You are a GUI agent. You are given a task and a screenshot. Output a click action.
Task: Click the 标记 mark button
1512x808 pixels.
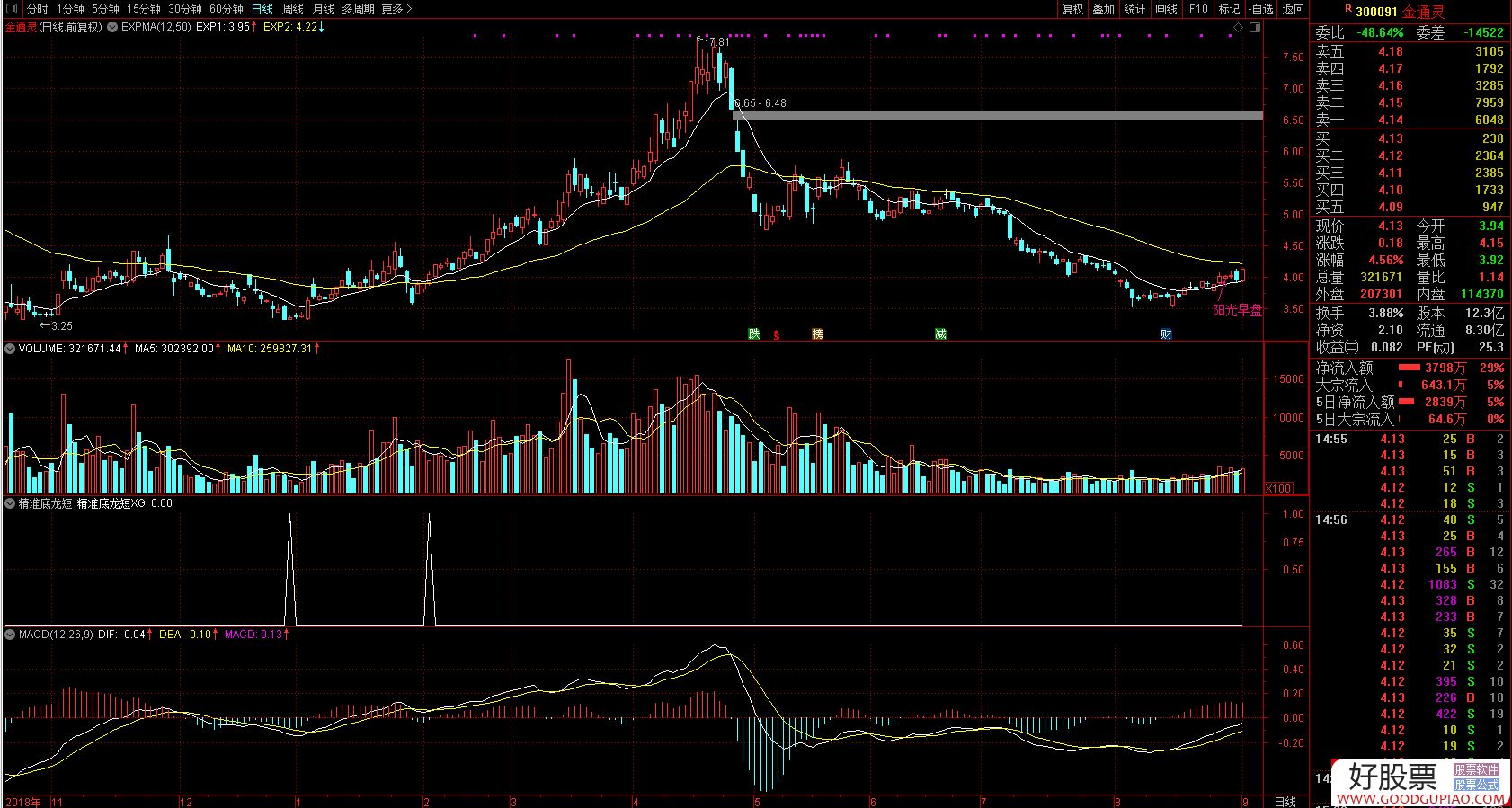pos(1229,9)
